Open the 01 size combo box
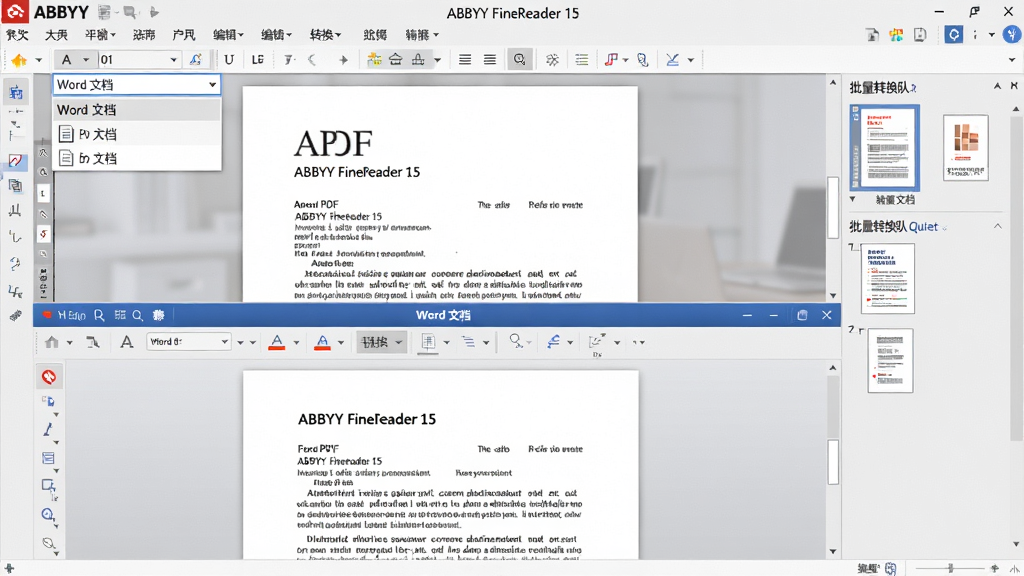Screen dimensions: 1024x576 138,59
